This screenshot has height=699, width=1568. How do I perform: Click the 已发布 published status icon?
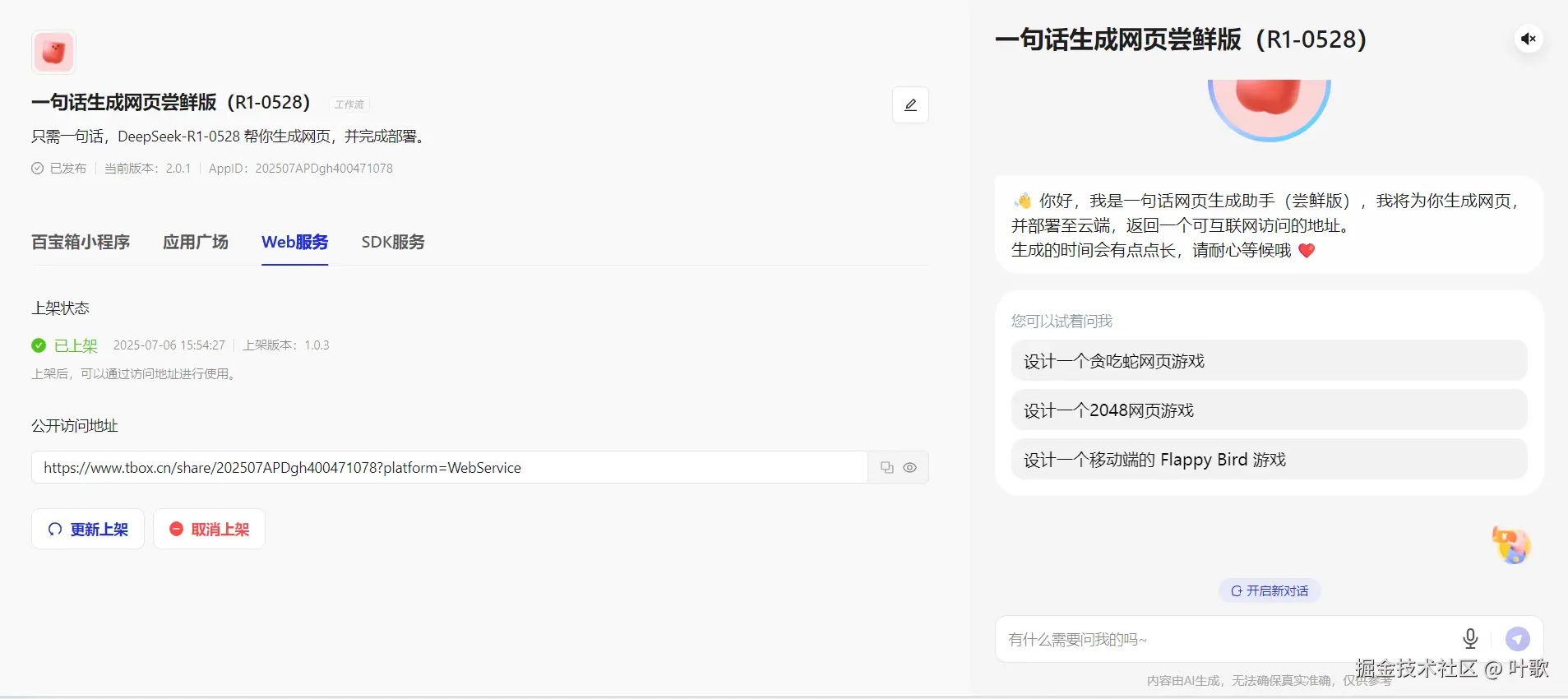point(37,169)
